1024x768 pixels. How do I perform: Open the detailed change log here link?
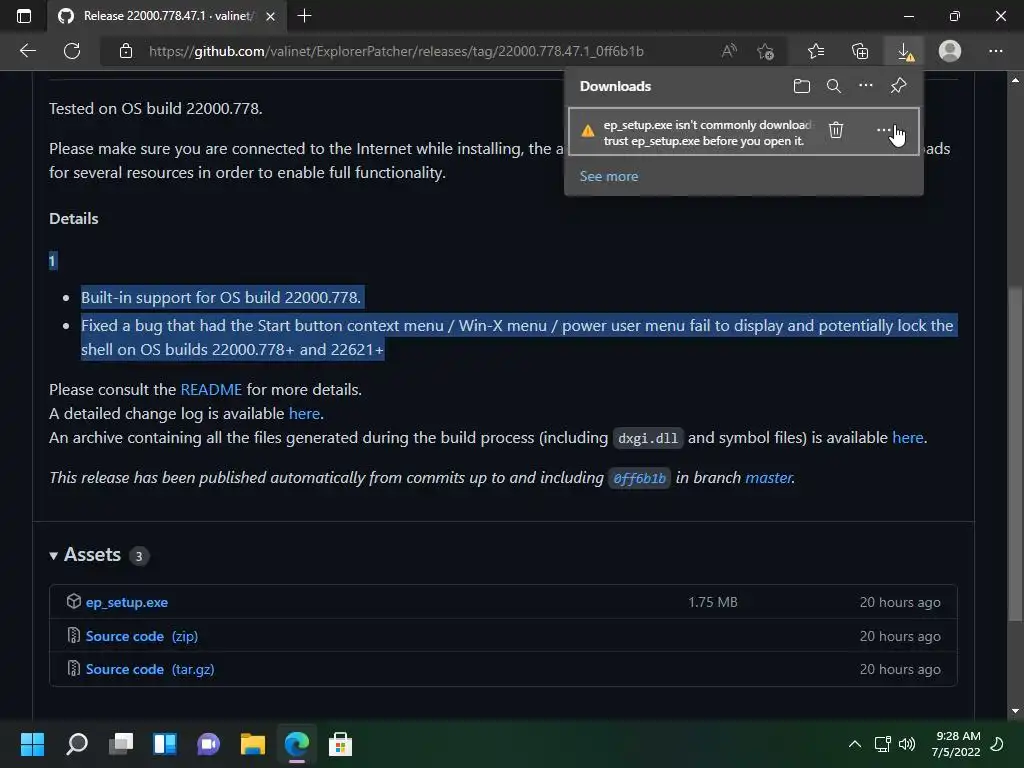click(304, 413)
